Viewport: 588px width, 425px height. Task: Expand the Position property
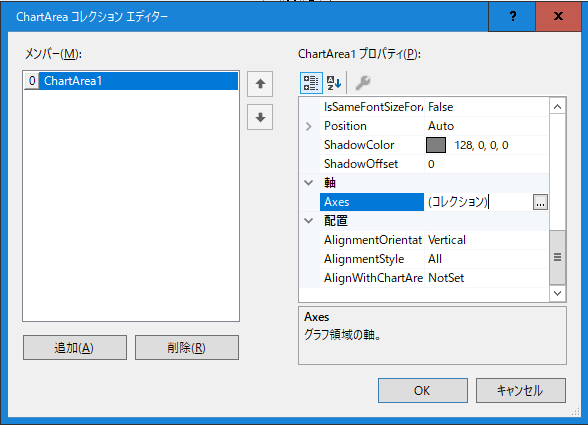click(309, 126)
